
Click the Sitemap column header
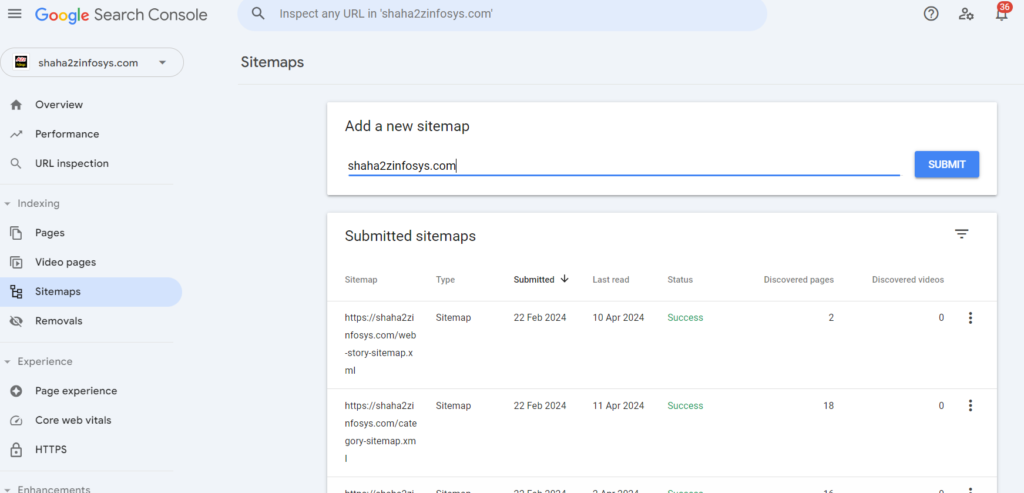pos(360,279)
